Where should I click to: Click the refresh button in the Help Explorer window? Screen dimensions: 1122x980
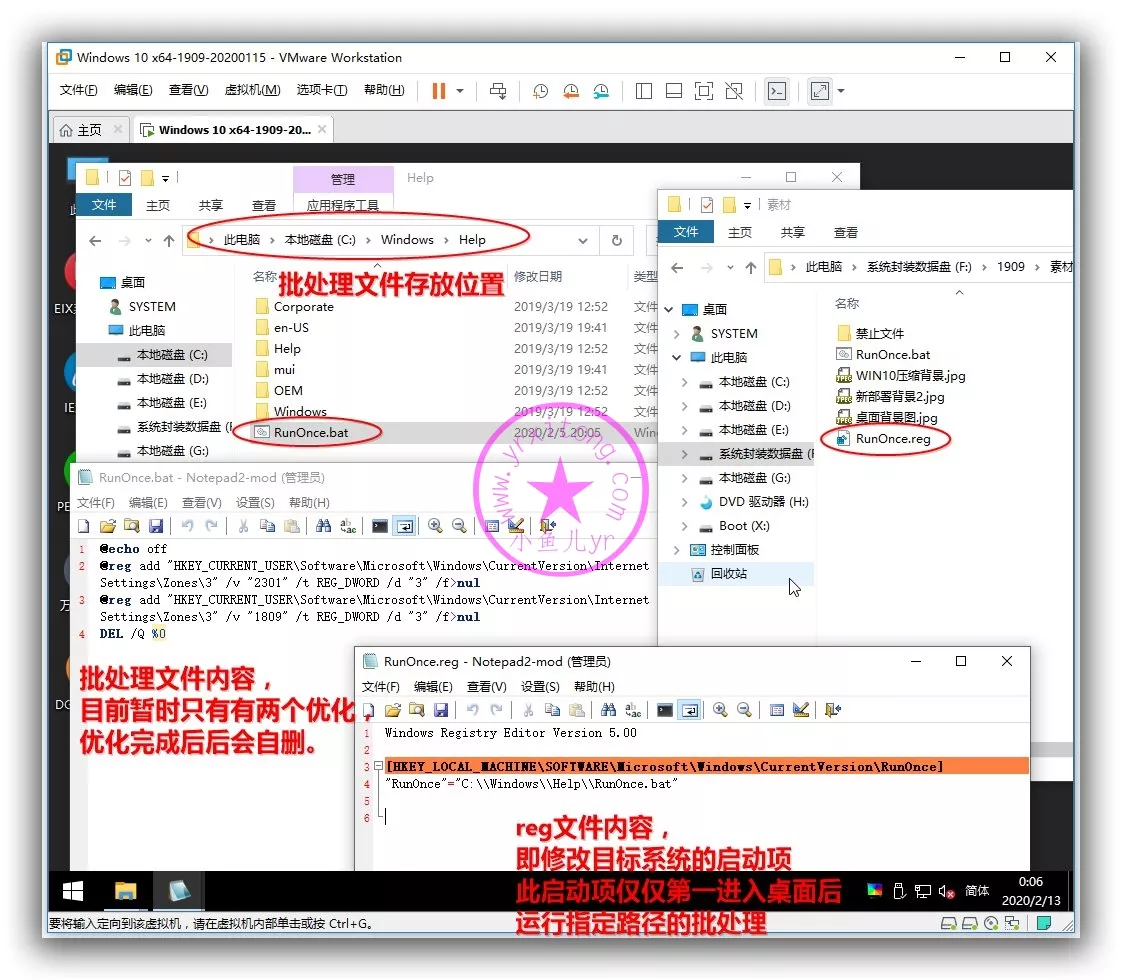[617, 240]
